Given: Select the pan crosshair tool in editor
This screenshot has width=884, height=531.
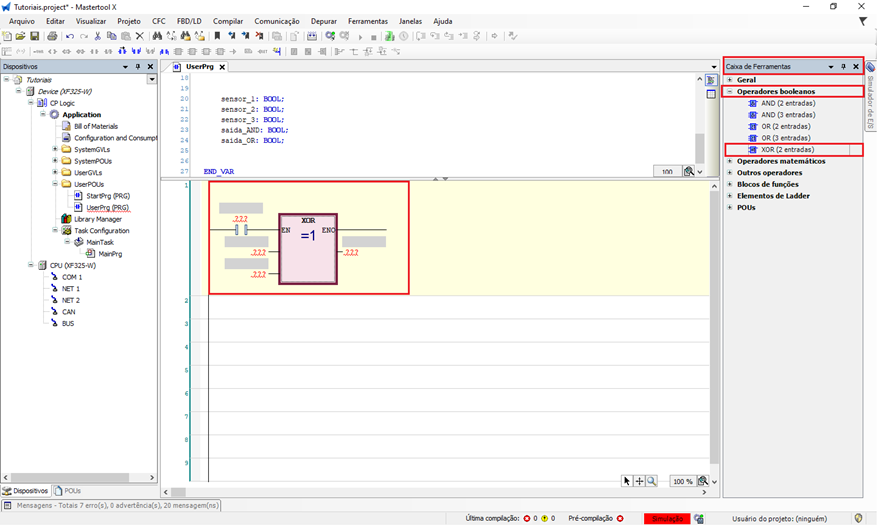Looking at the screenshot, I should click(639, 482).
